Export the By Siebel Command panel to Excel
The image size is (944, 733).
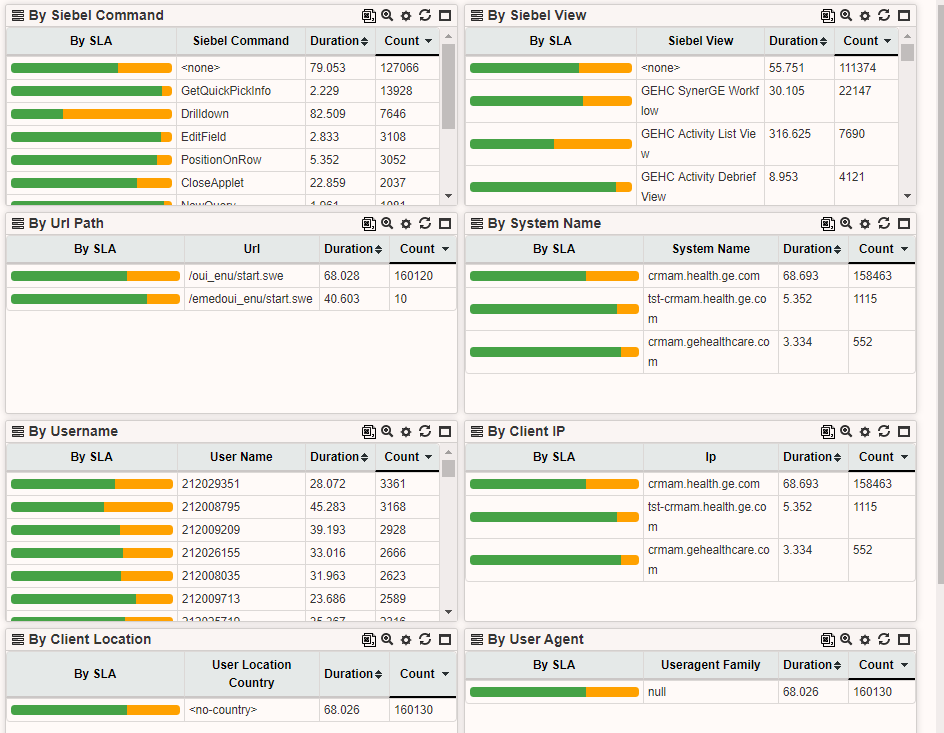point(368,16)
